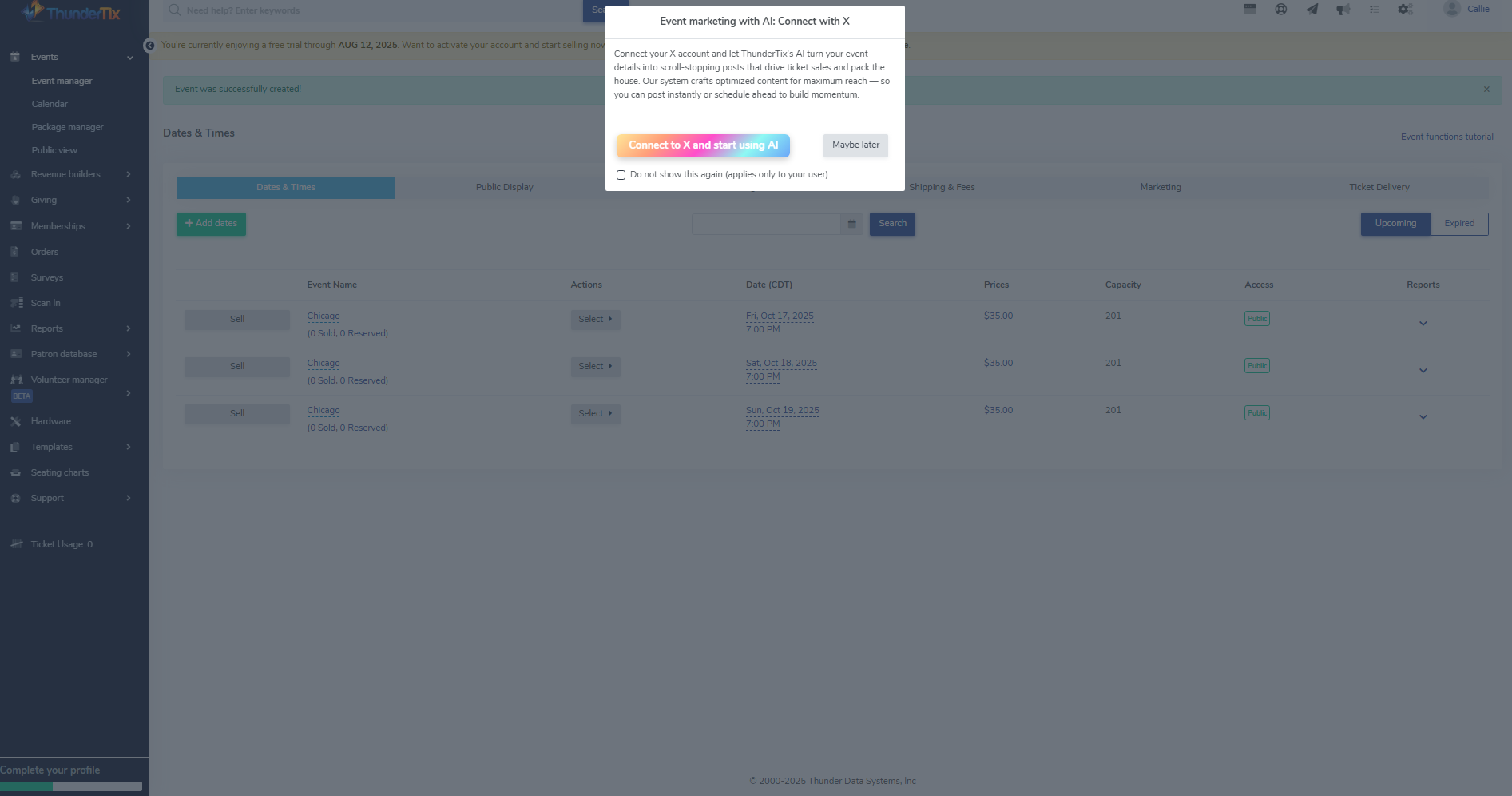The width and height of the screenshot is (1512, 796).
Task: Open Select dropdown for Oct 17 row
Action: click(595, 320)
